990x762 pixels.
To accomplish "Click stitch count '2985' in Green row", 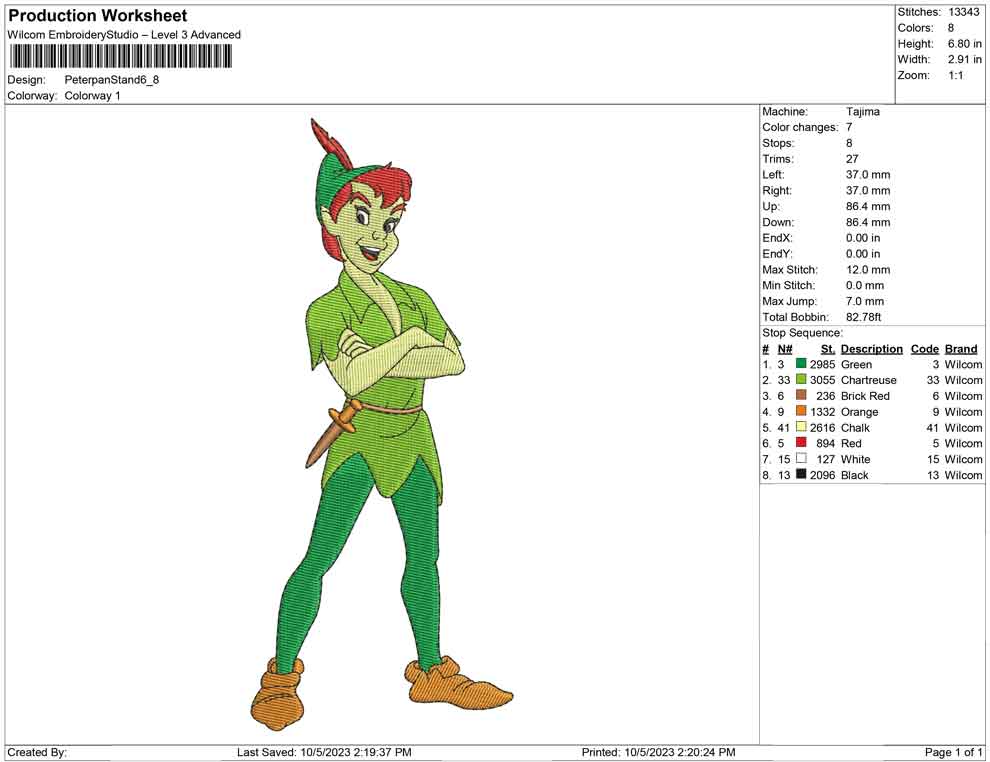I will pyautogui.click(x=822, y=364).
